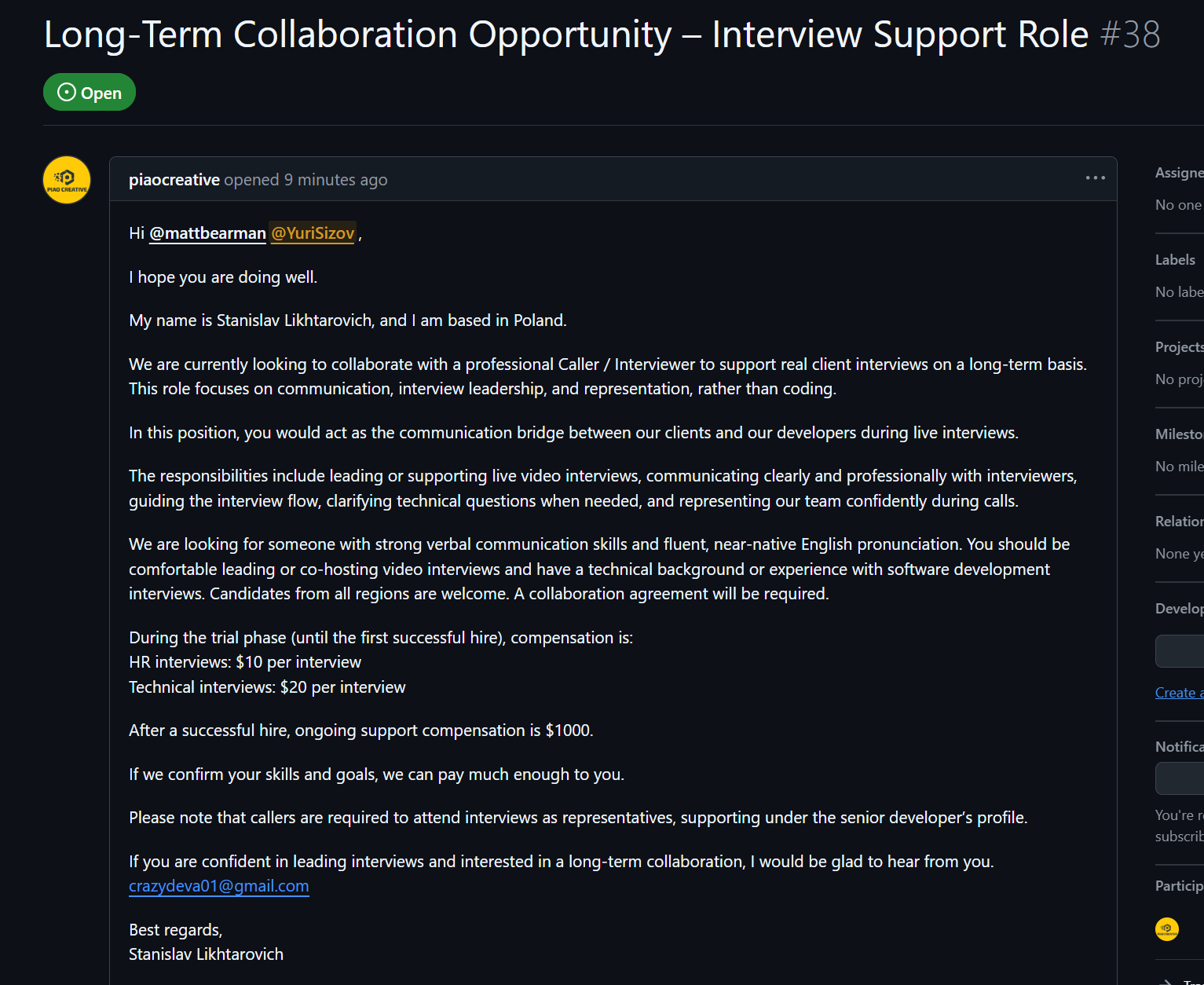The width and height of the screenshot is (1204, 985).
Task: Click the participant avatar in the sidebar
Action: [x=1167, y=929]
